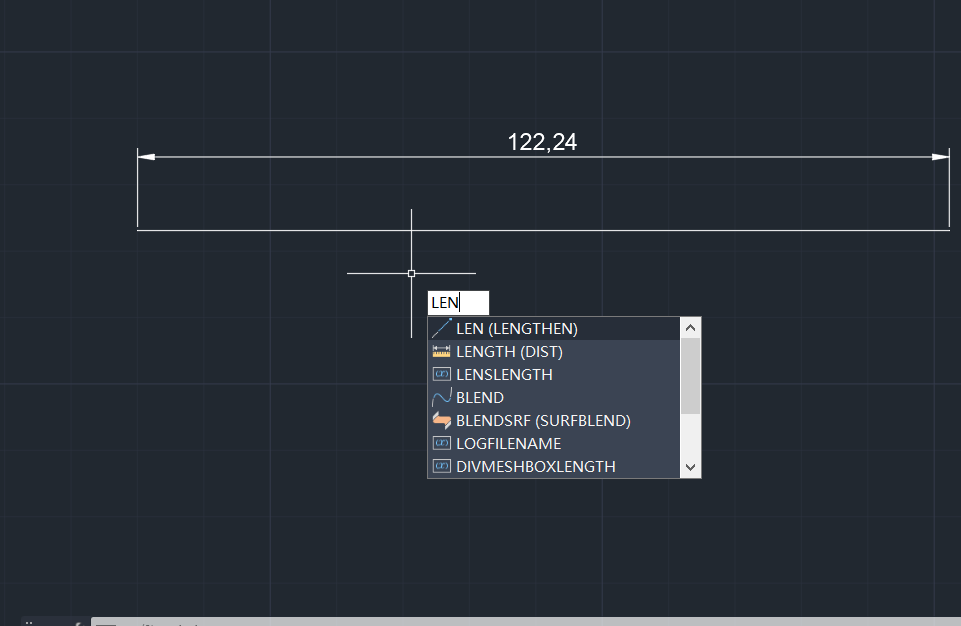The height and width of the screenshot is (626, 961).
Task: Click the left arrowhead of the dimension line
Action: click(x=147, y=157)
